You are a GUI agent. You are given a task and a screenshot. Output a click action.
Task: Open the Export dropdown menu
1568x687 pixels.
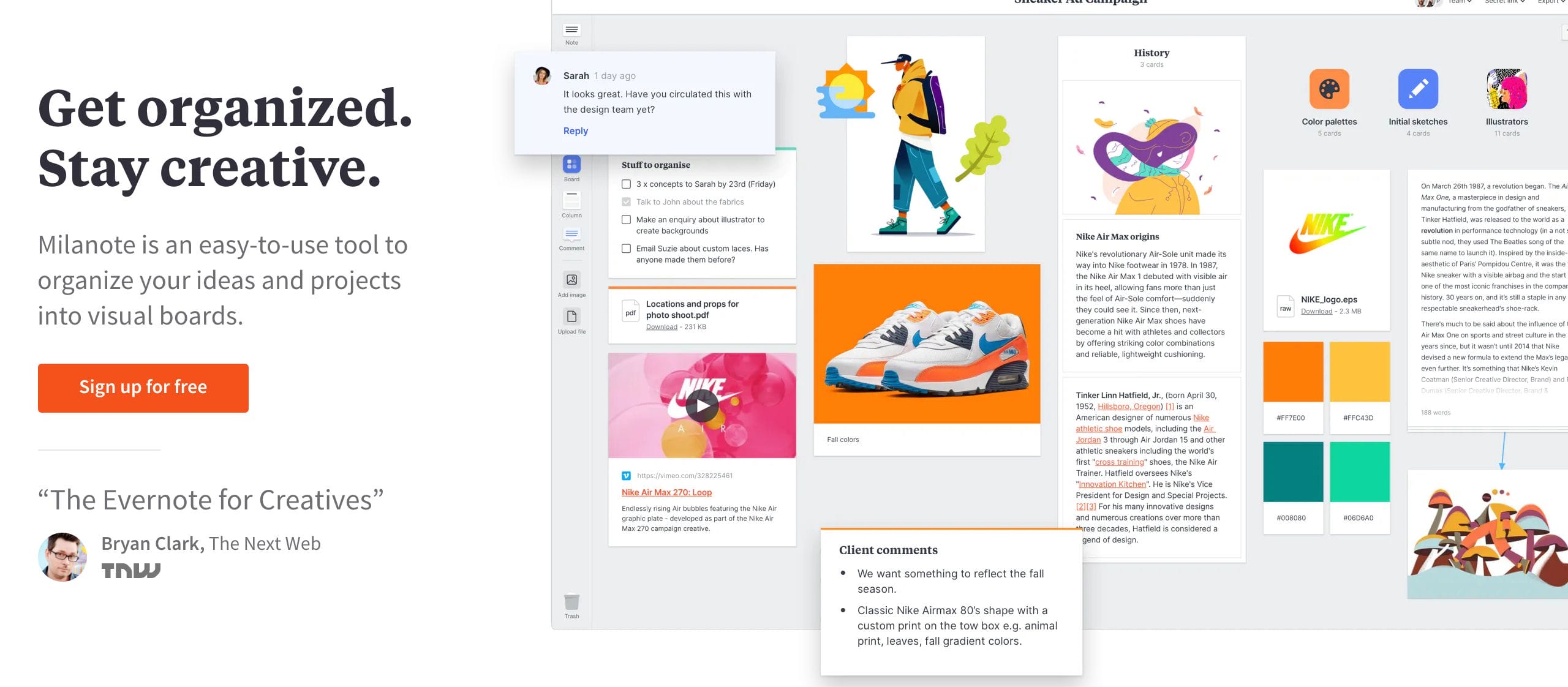[1550, 2]
